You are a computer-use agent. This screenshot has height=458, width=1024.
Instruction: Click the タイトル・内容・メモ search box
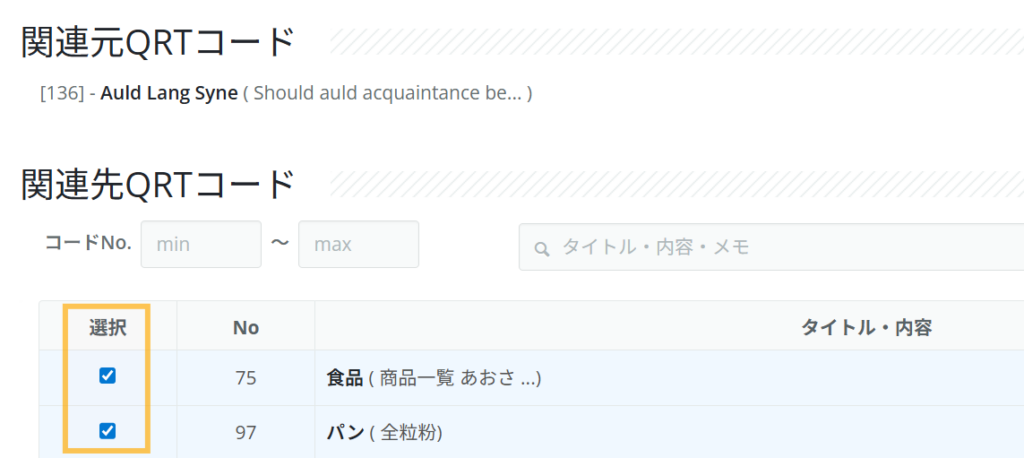771,247
